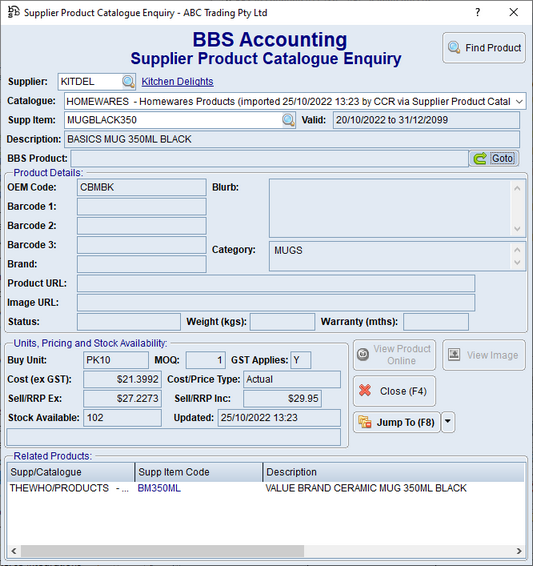Click the horizontal scrollbar in Related Products

click(162, 551)
